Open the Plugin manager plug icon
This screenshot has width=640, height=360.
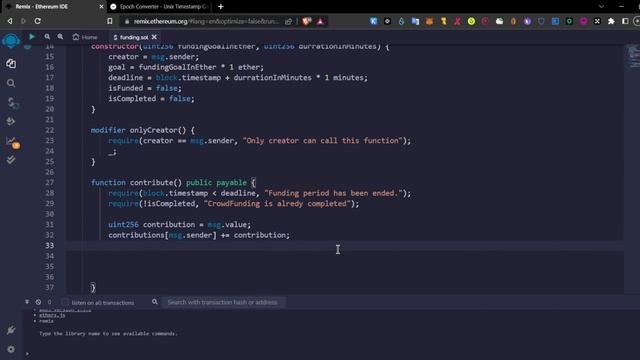[x=11, y=330]
